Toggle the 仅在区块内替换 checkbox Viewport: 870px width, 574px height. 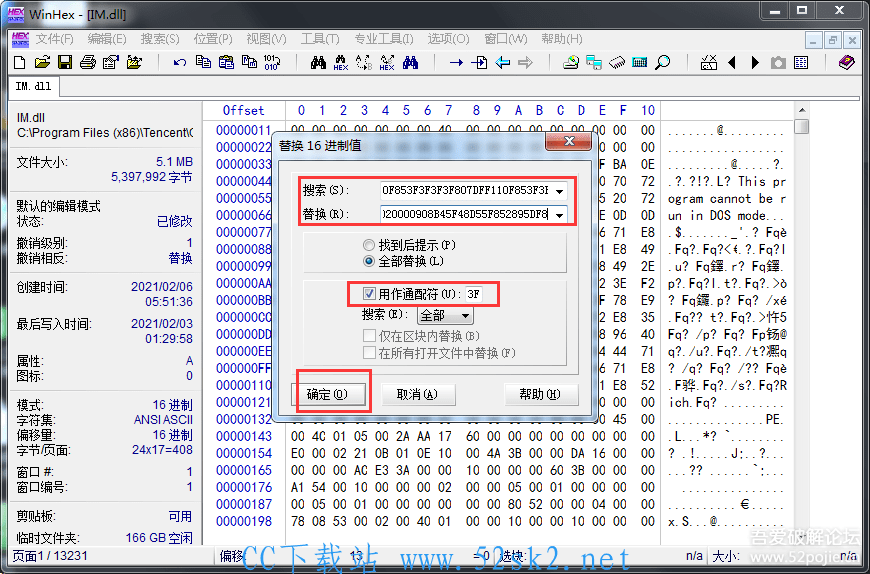pyautogui.click(x=369, y=336)
